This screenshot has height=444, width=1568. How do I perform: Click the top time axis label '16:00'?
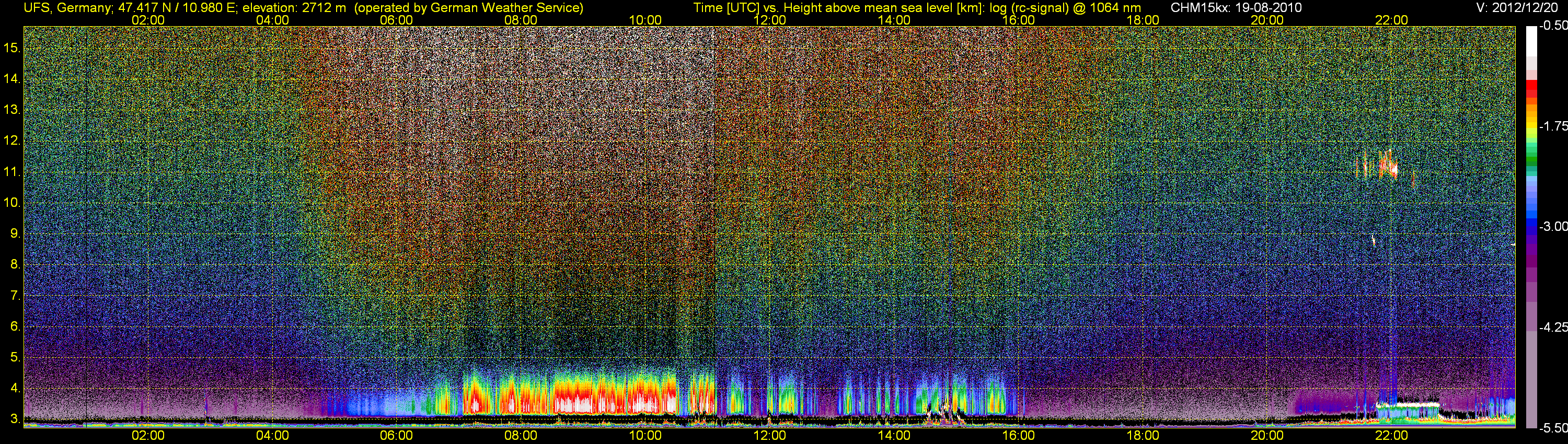(1018, 20)
